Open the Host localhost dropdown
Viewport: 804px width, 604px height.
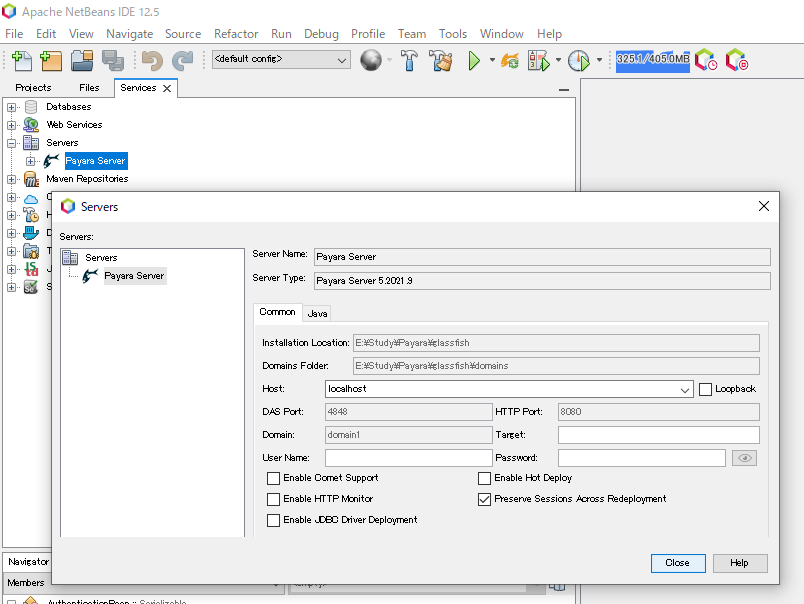685,390
